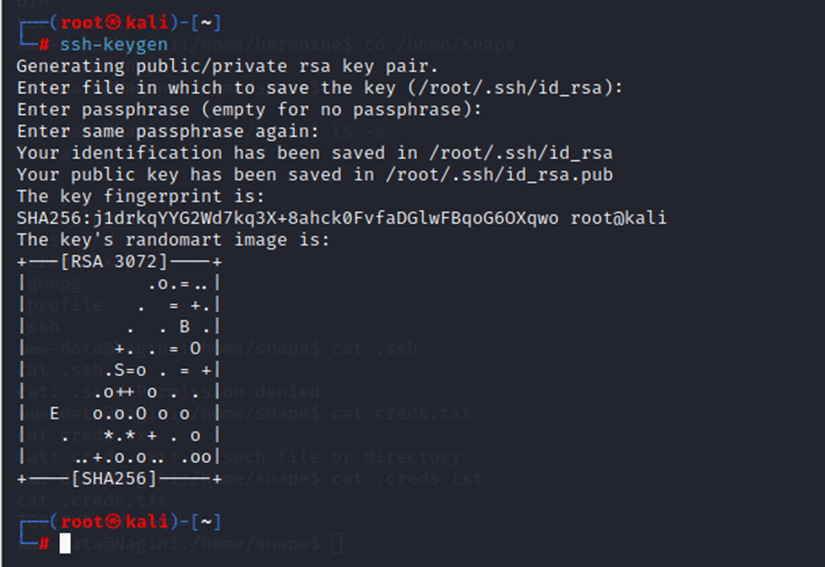Click the letter E in the randomart

coord(55,413)
